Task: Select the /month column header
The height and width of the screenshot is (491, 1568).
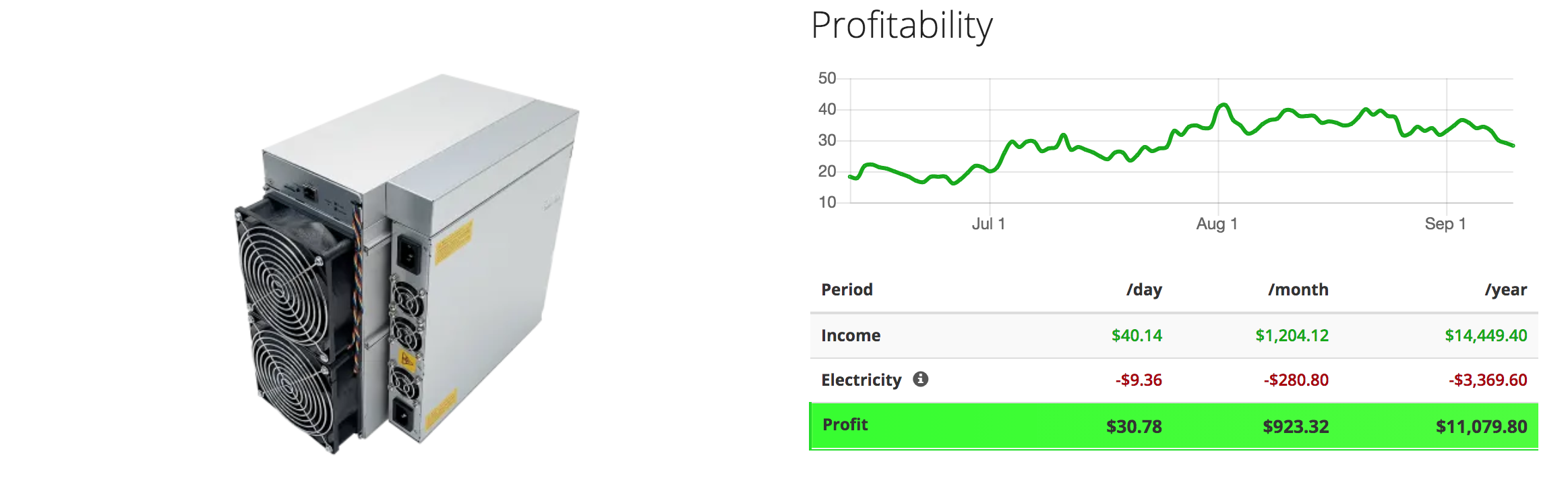Action: tap(1298, 289)
